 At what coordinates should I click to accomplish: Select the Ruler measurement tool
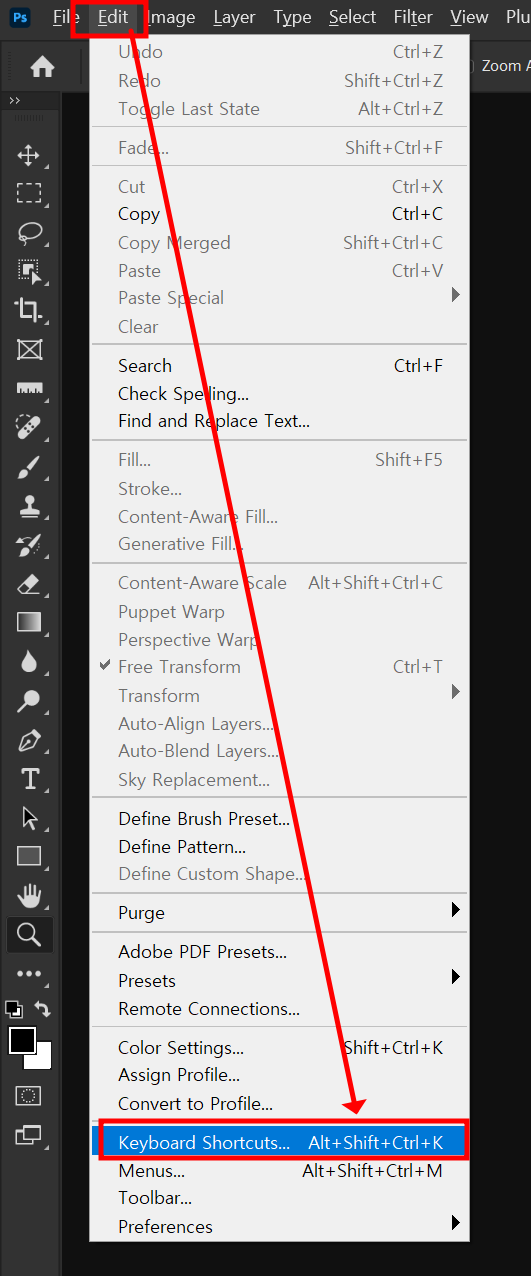(29, 388)
